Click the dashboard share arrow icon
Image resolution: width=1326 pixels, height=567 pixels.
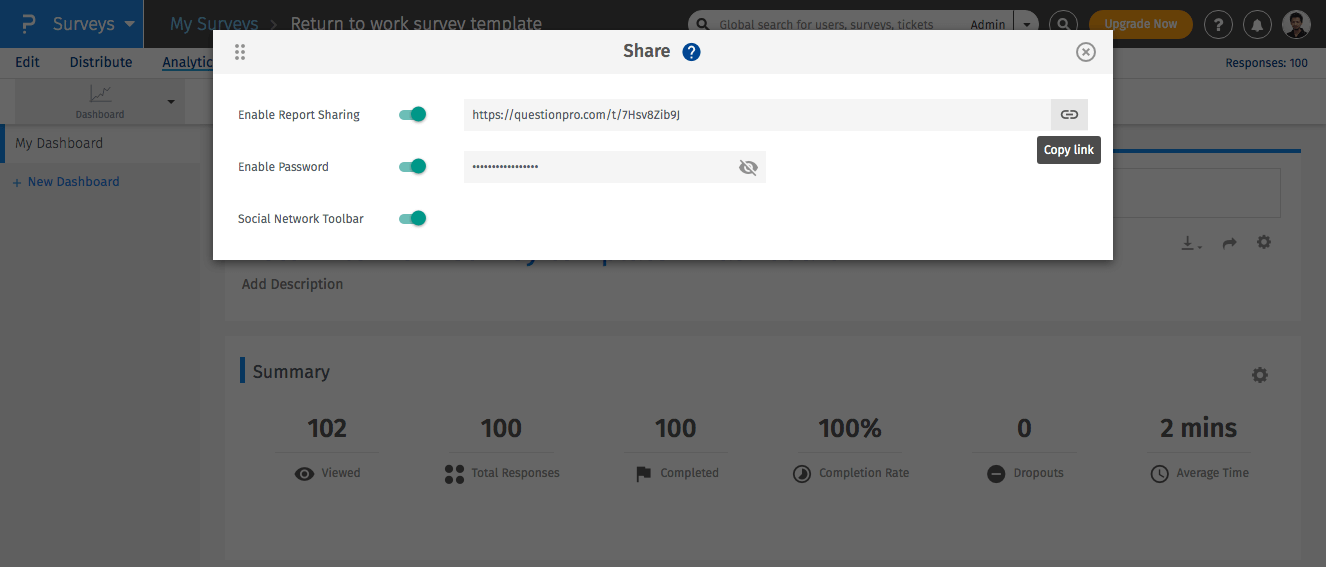click(x=1229, y=243)
